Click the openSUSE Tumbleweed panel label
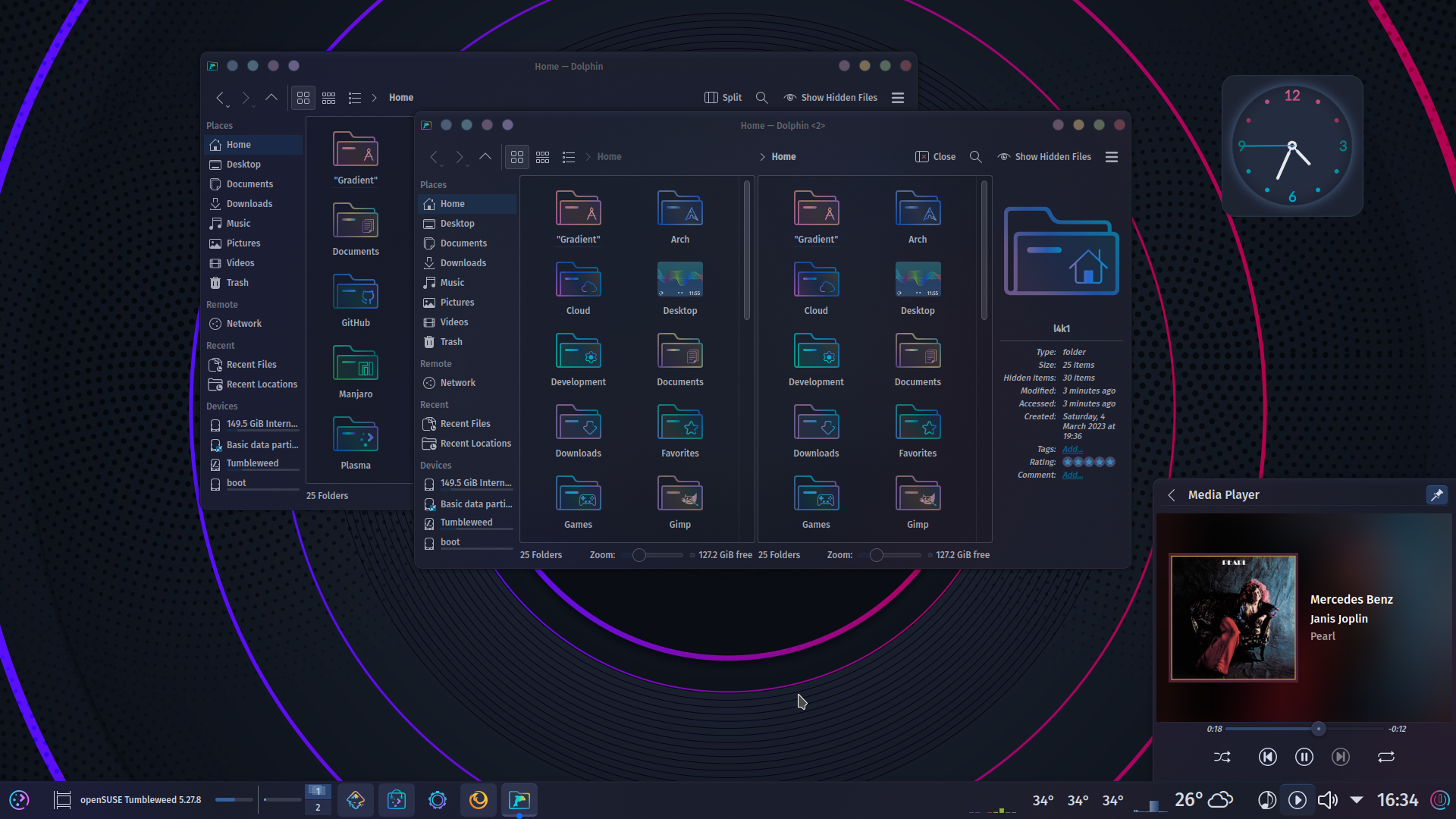The width and height of the screenshot is (1456, 819). [141, 800]
